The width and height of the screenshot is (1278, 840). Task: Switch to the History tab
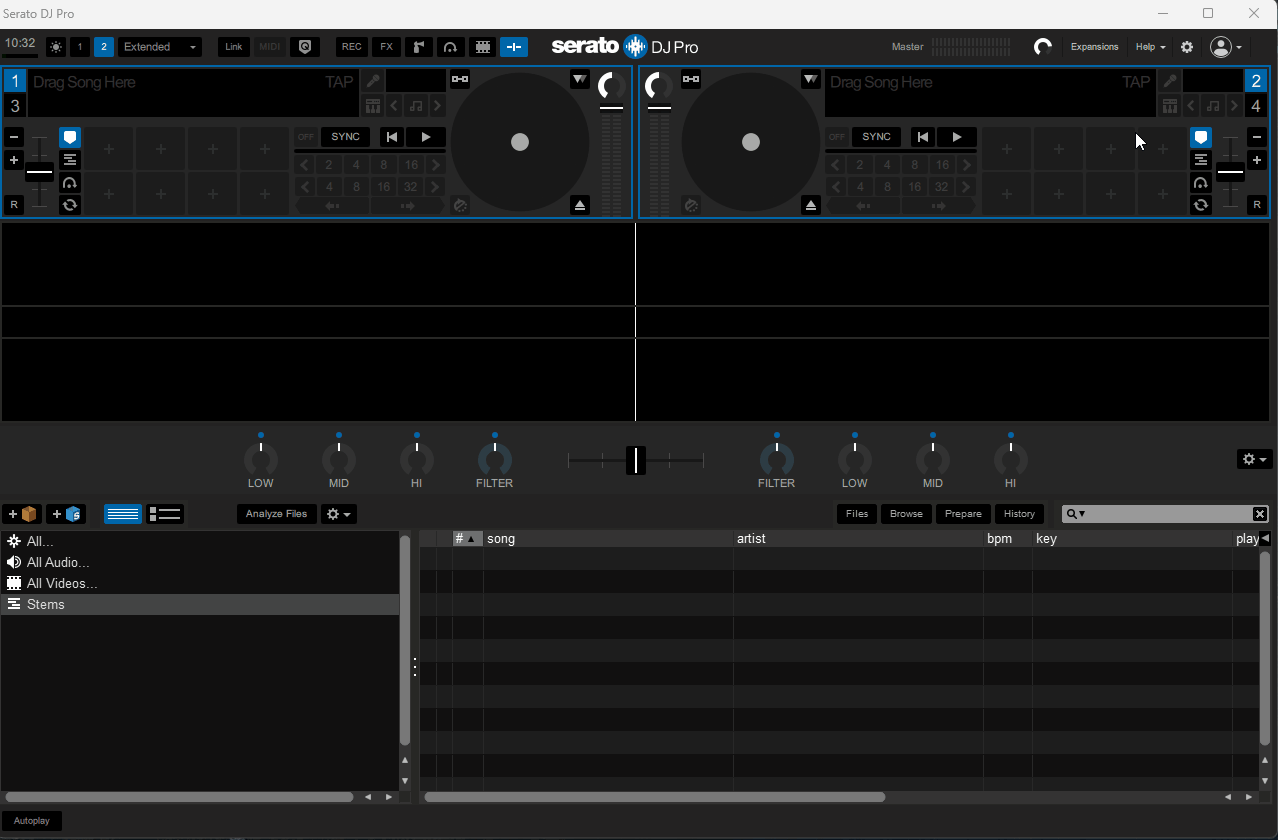[x=1019, y=513]
